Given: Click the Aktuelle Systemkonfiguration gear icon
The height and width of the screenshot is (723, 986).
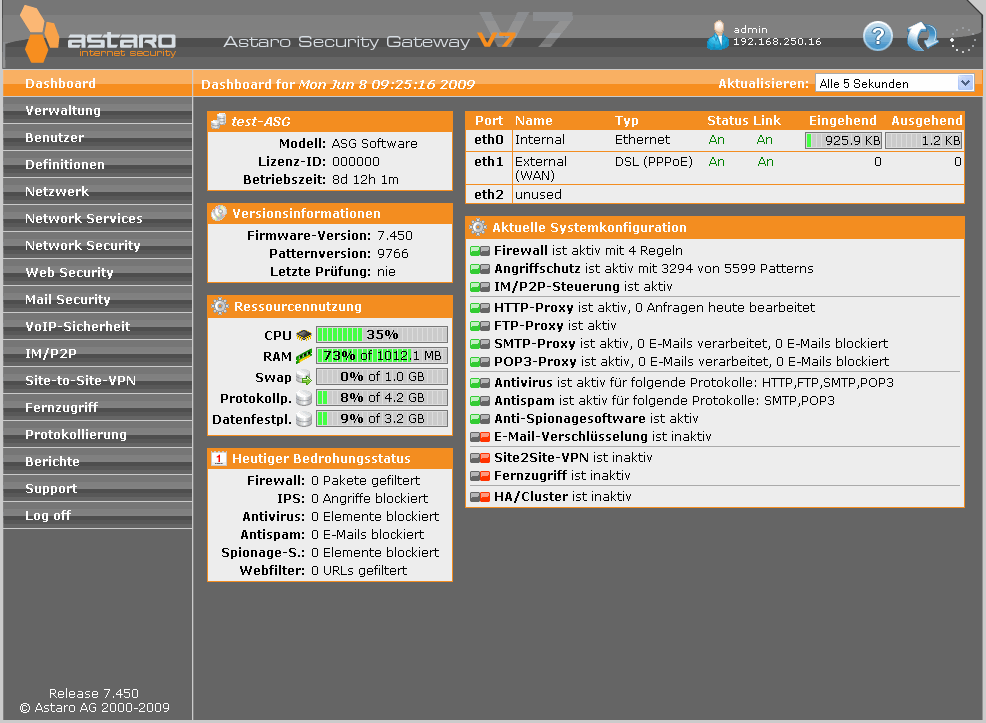Looking at the screenshot, I should [478, 227].
